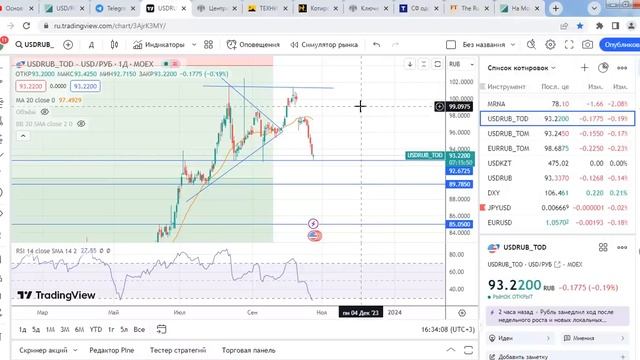Maximize the chart pane icon
The width and height of the screenshot is (640, 360).
tap(437, 64)
